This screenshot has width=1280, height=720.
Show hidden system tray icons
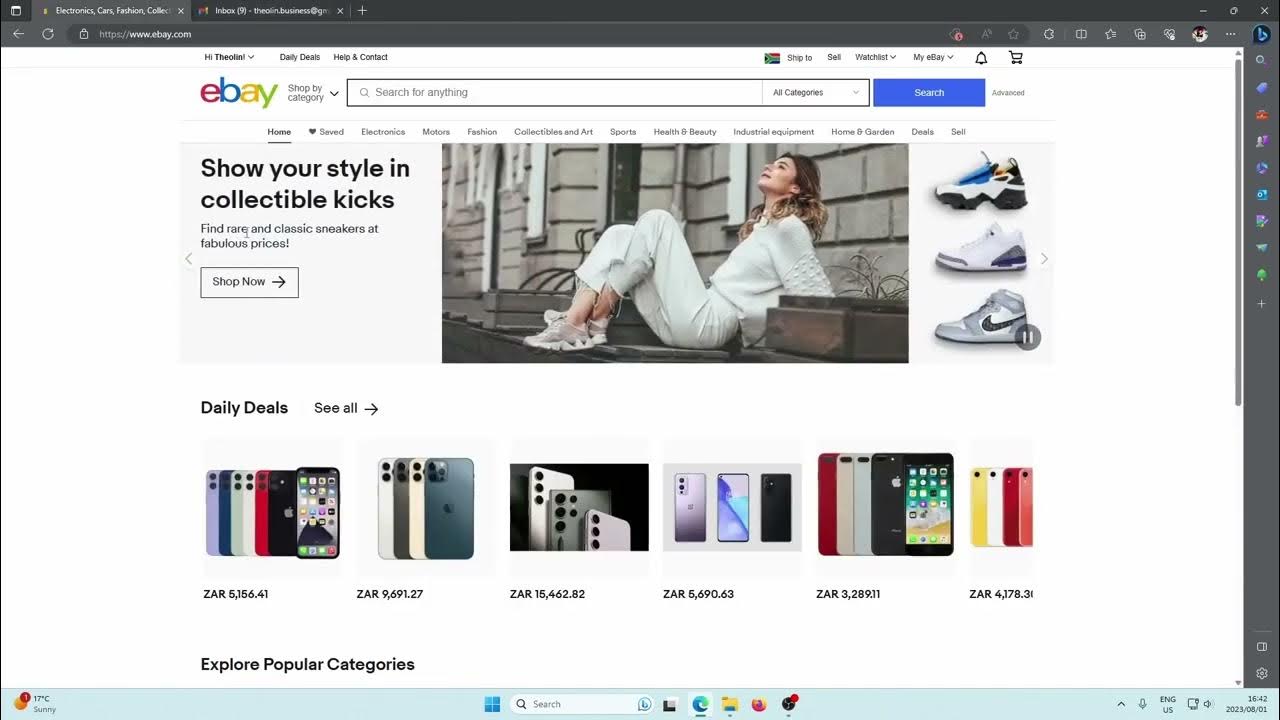[x=1120, y=704]
